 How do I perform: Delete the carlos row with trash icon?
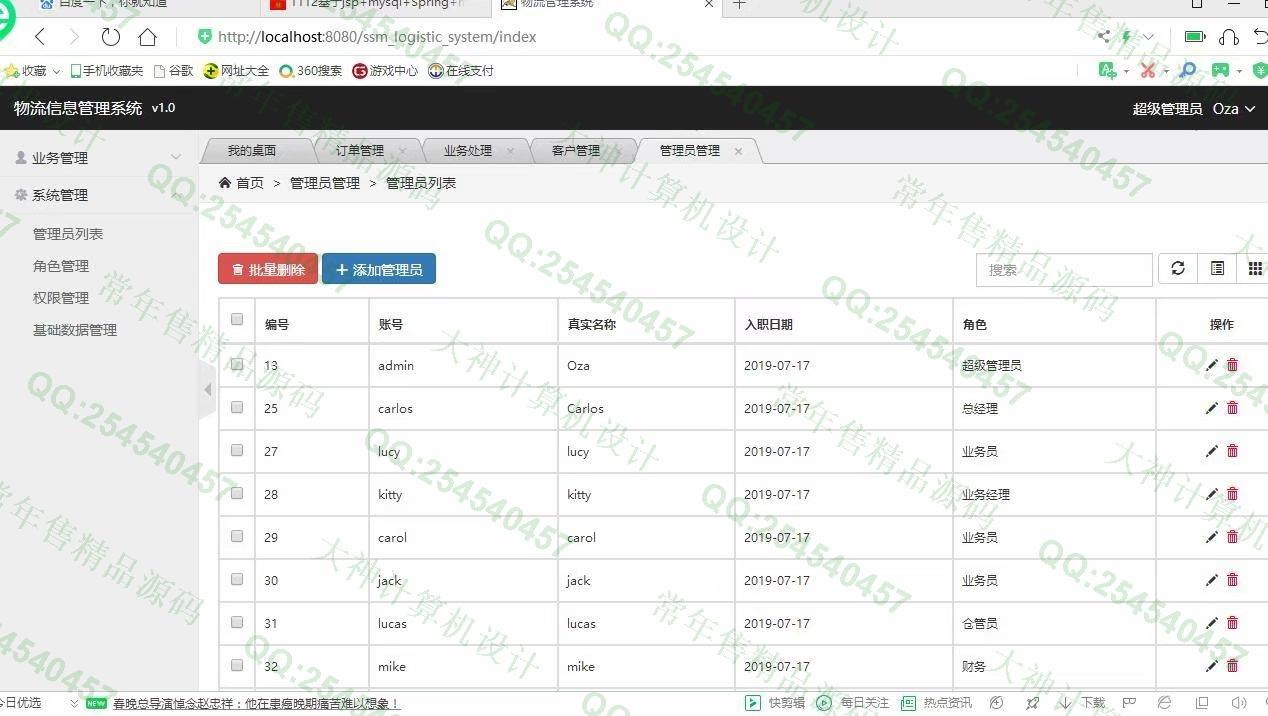(x=1232, y=408)
